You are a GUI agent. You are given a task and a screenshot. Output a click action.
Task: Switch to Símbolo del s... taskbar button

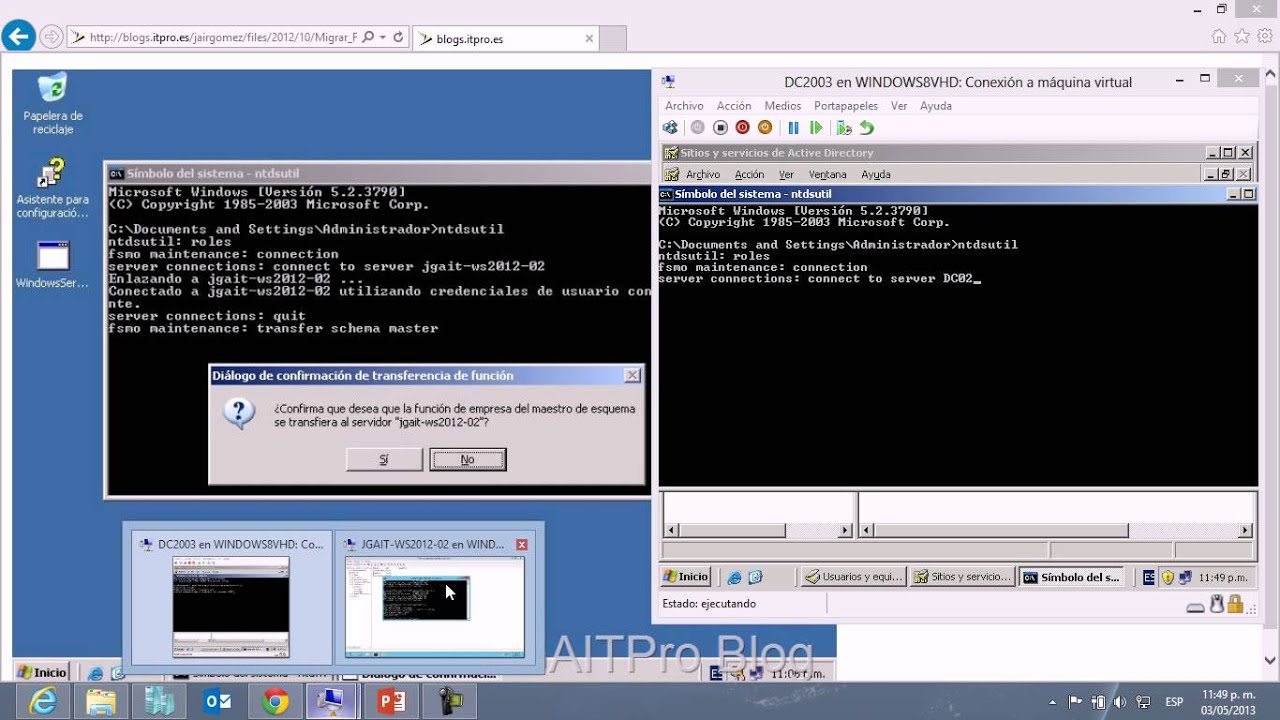pyautogui.click(x=1071, y=577)
